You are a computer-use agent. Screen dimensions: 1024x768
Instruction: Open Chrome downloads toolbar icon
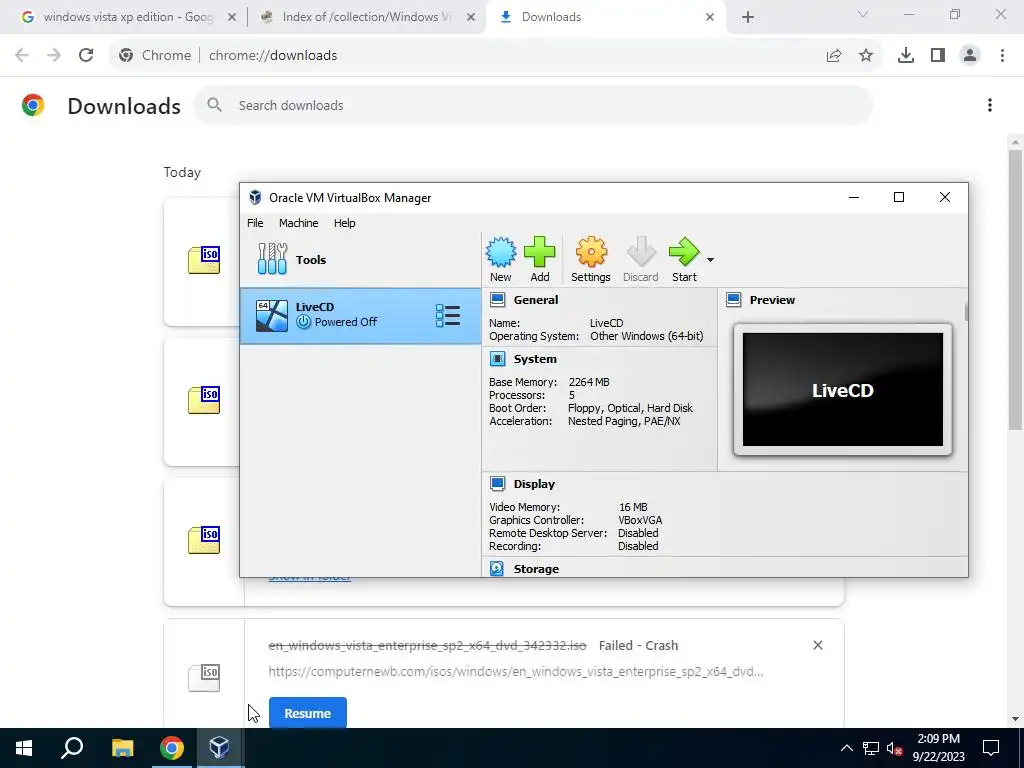pos(906,56)
